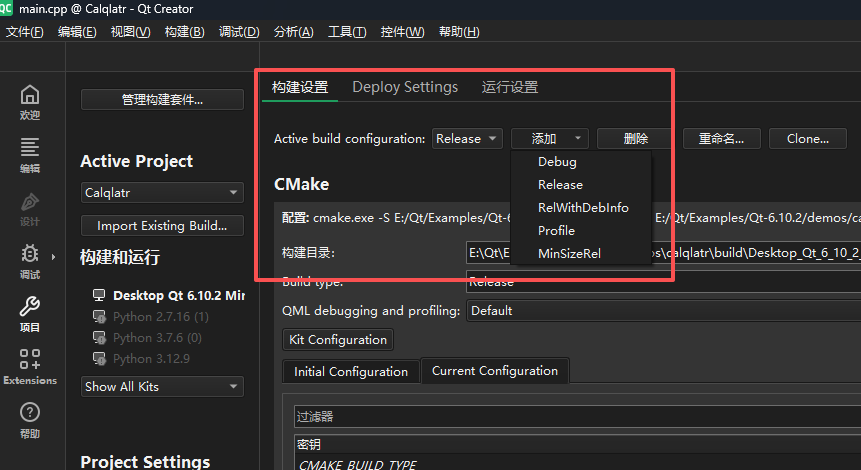Open the Design mode pen icon
This screenshot has height=470, width=861.
(30, 202)
